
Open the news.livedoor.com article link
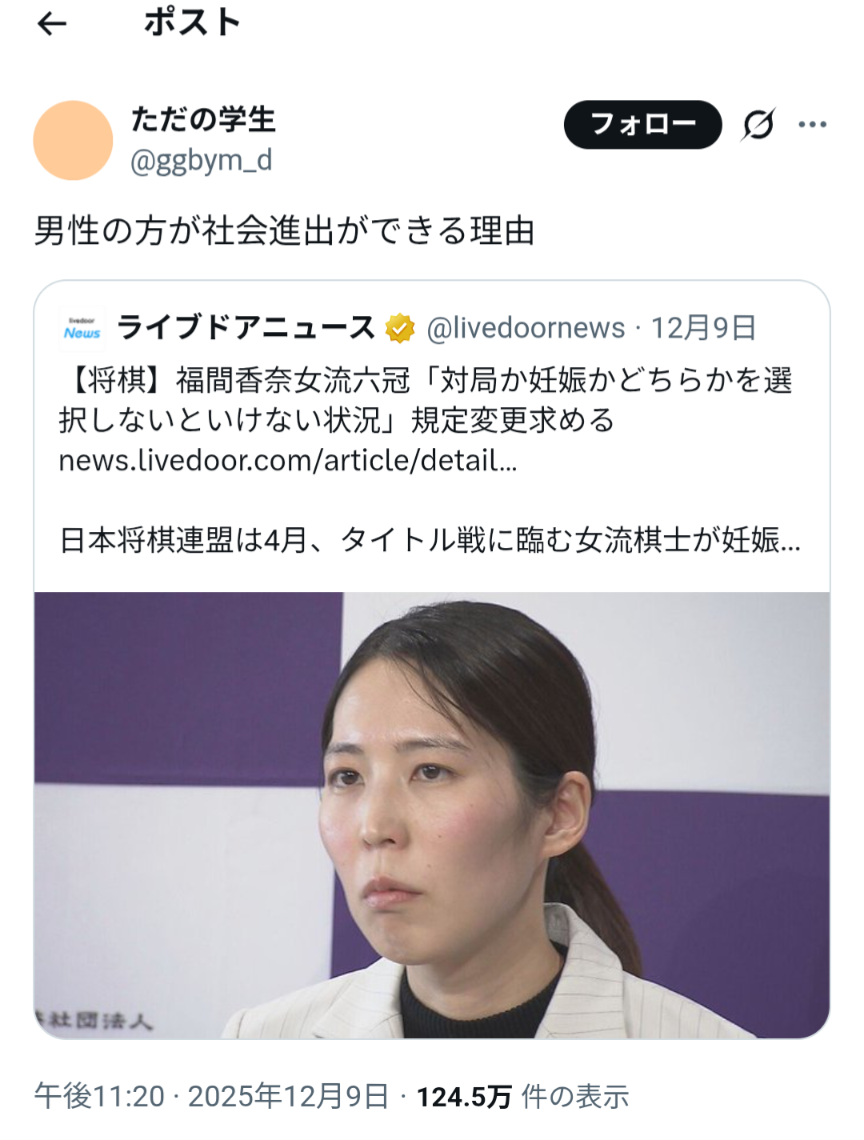coord(288,460)
